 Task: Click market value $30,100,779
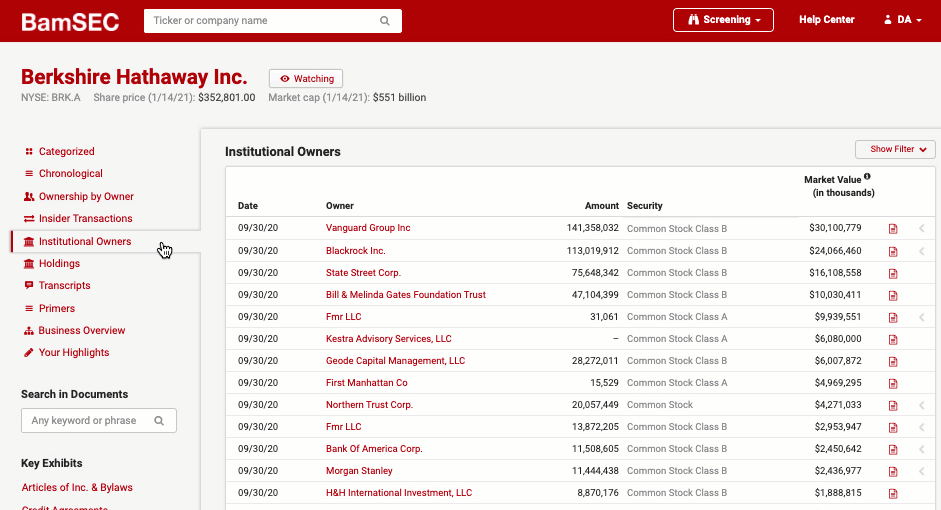point(835,228)
